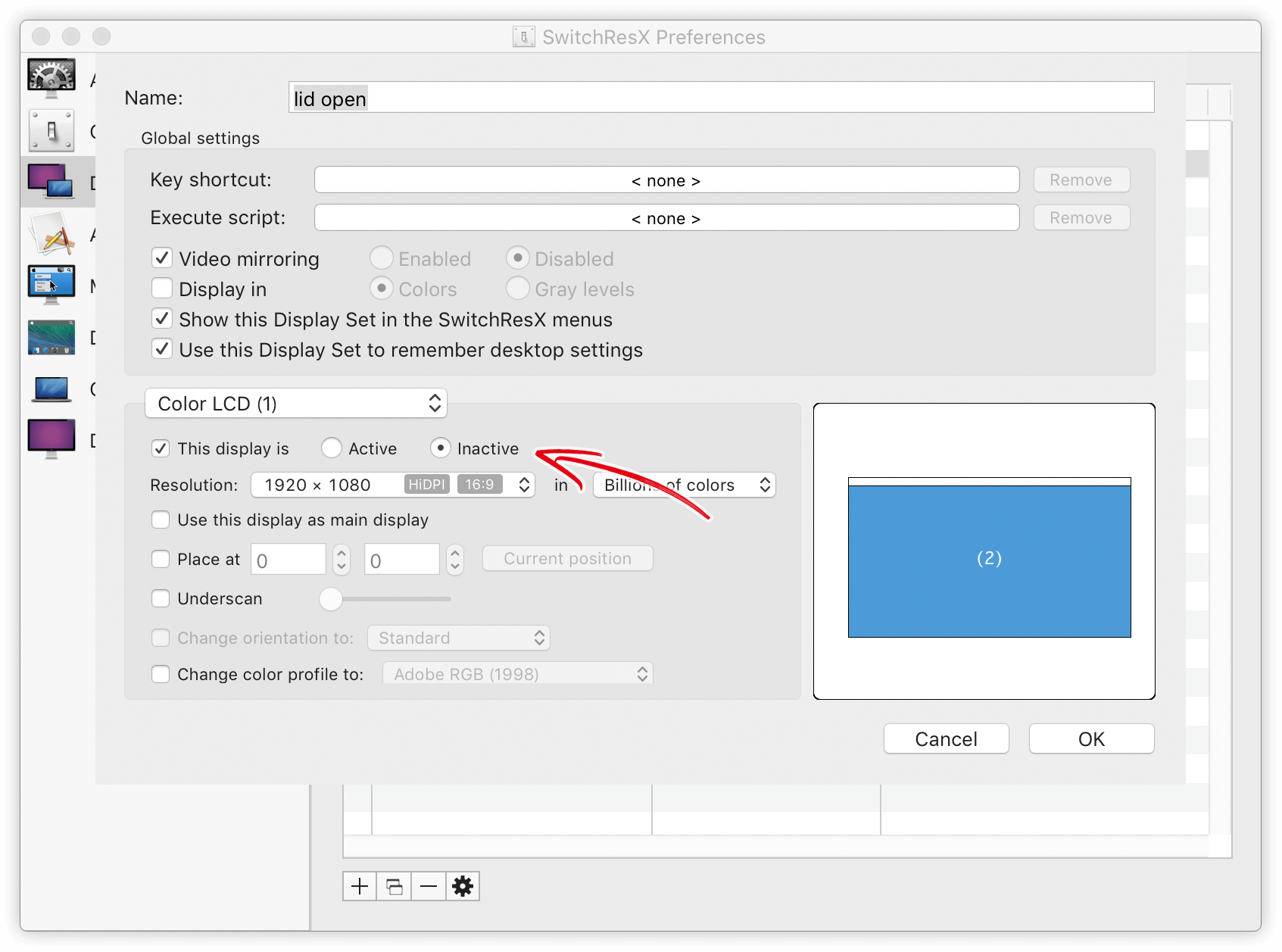Open the Color LCD (1) display dropdown

tap(296, 404)
